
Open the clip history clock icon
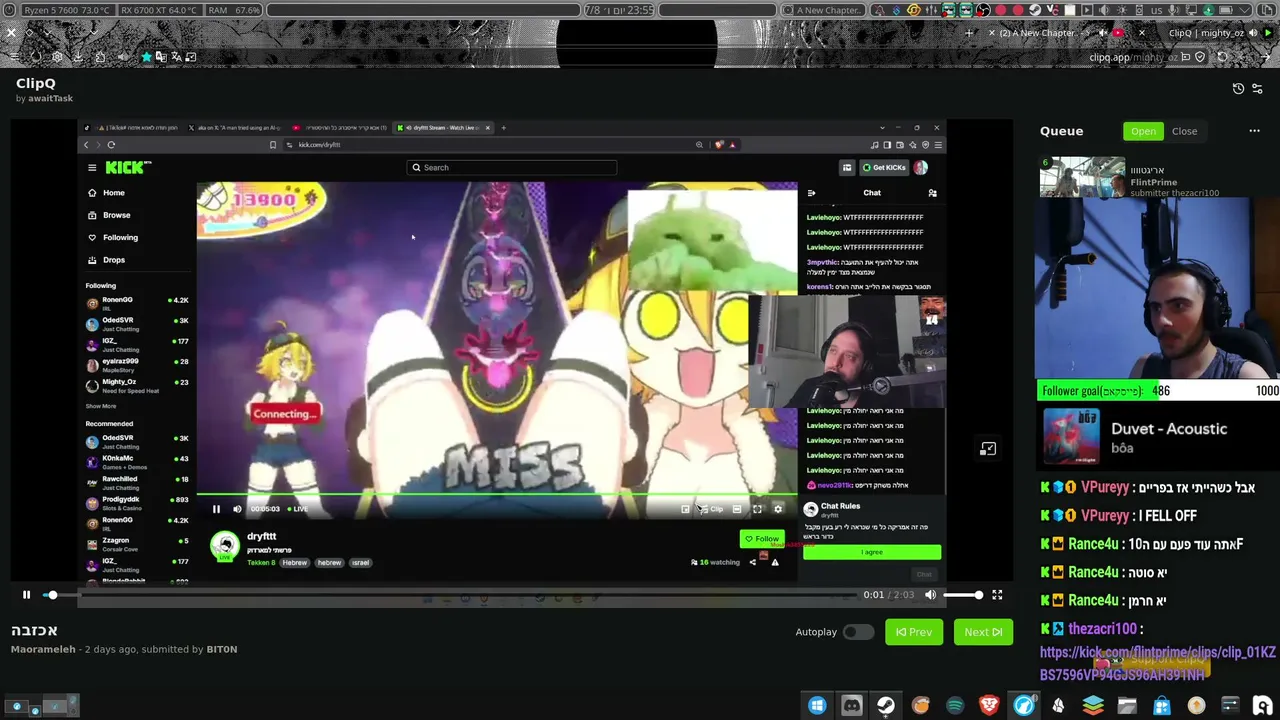point(1238,88)
